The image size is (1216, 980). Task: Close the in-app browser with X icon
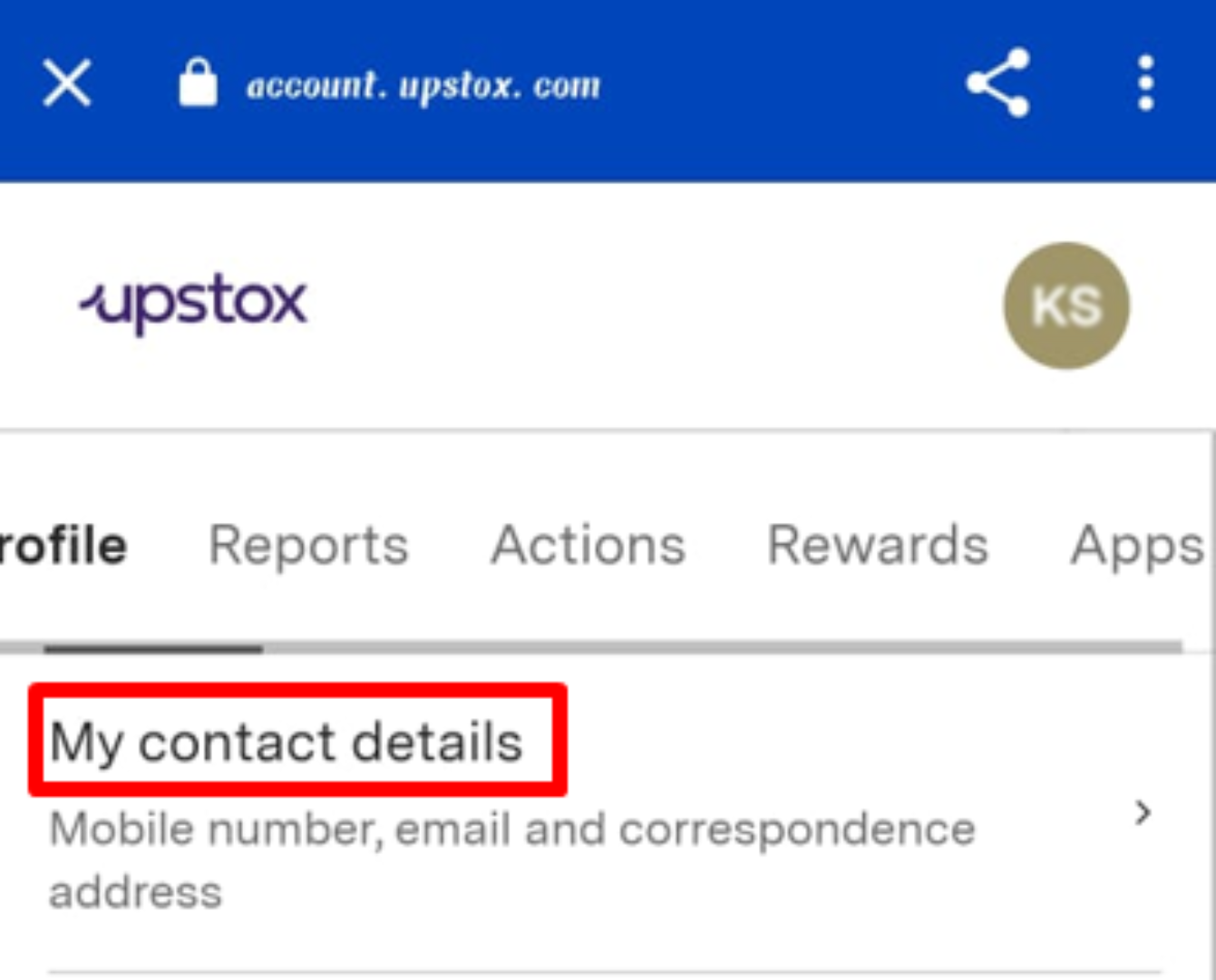click(67, 83)
